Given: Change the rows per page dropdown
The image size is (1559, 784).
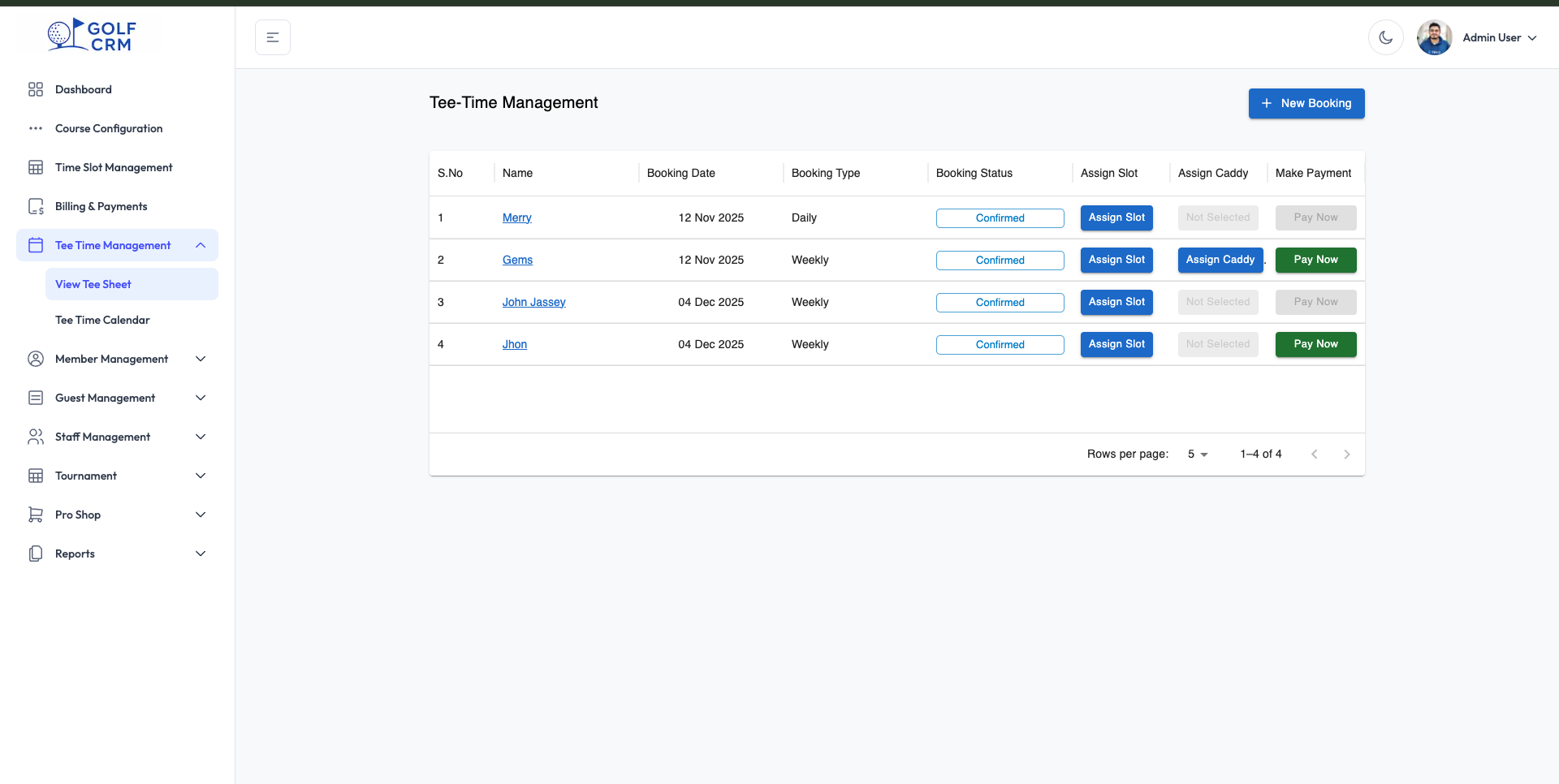Looking at the screenshot, I should (1198, 454).
